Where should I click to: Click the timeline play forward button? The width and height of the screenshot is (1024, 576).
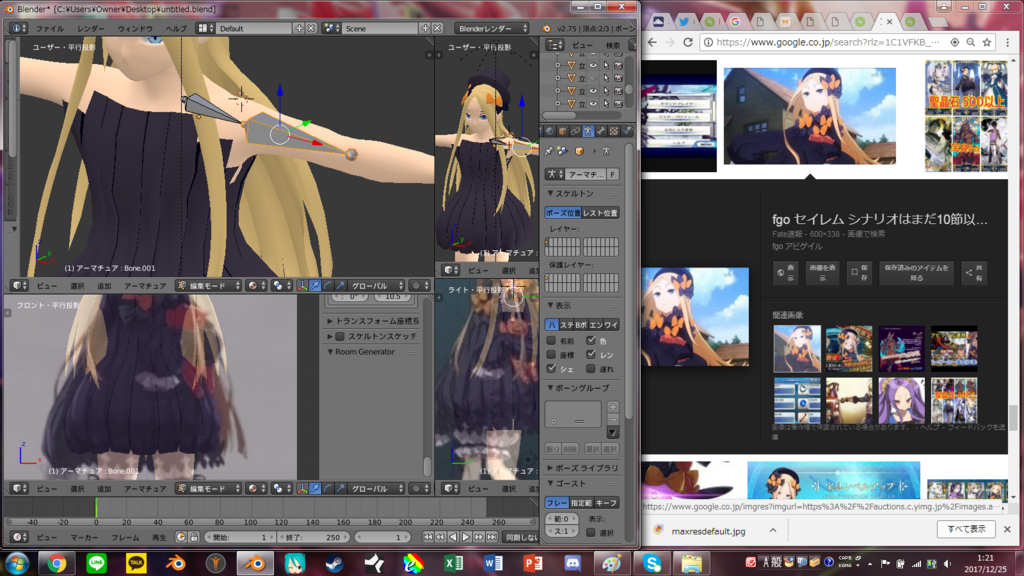point(466,537)
